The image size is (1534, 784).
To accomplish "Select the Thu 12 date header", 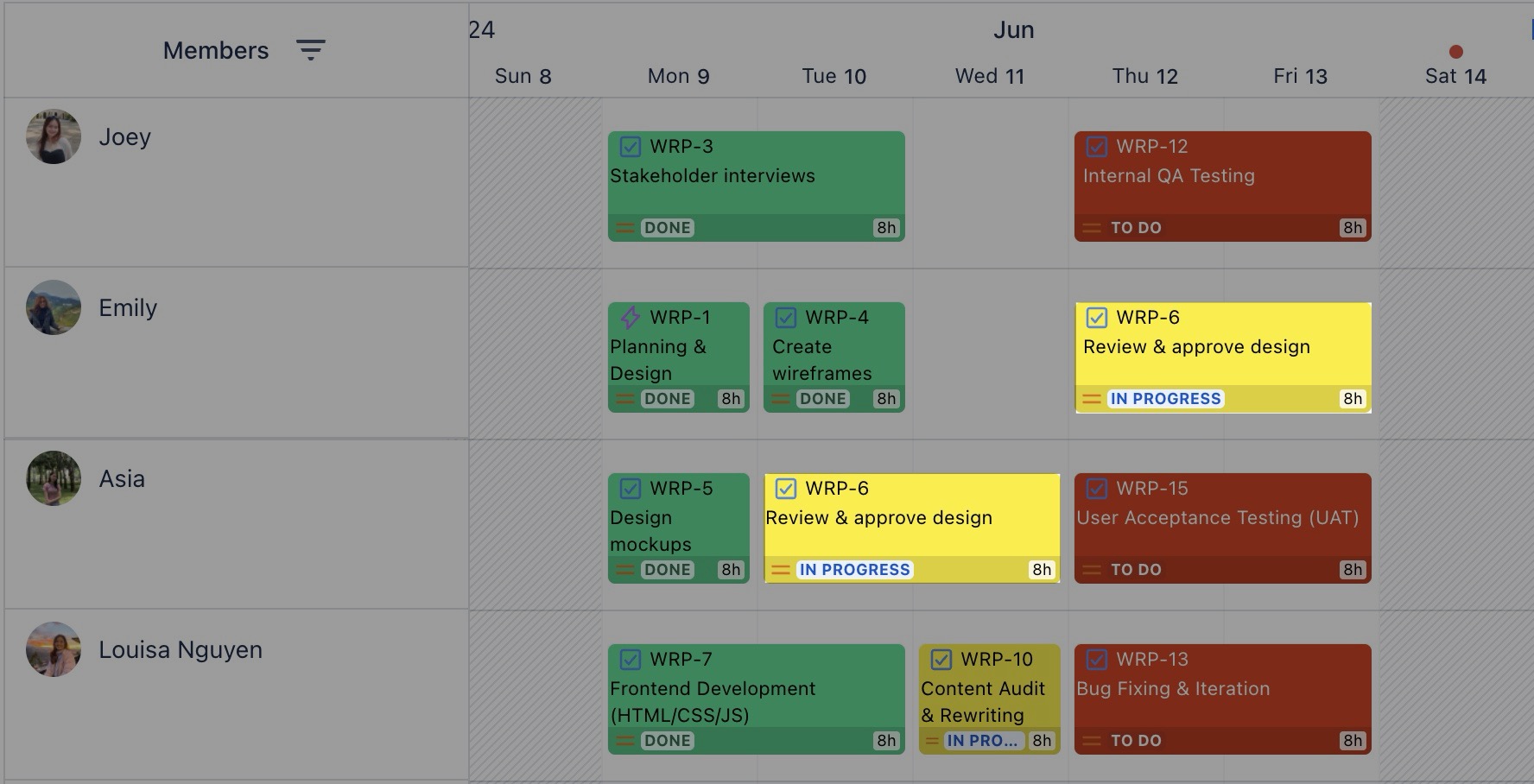I will (1145, 76).
